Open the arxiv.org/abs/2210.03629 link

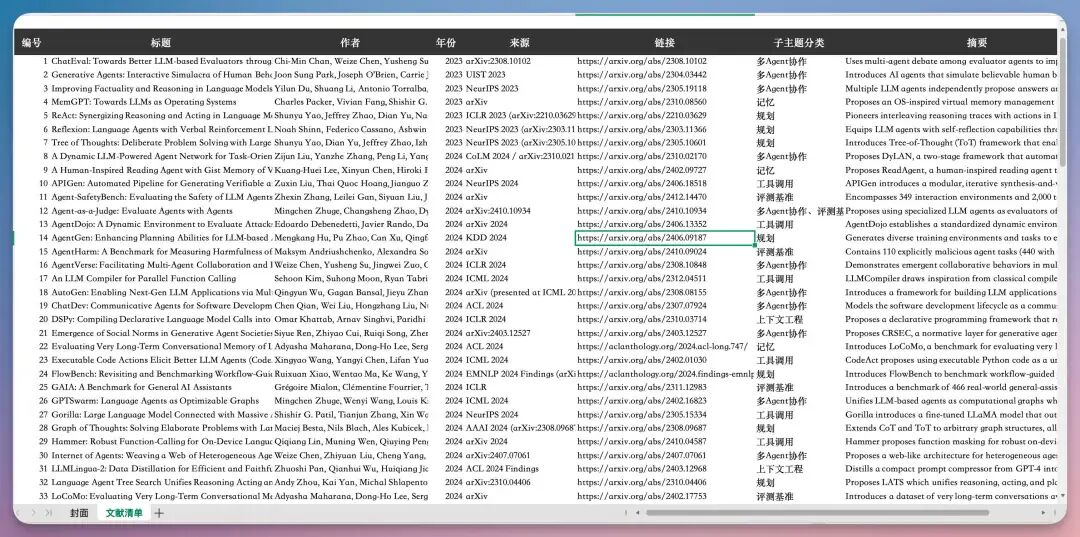tap(642, 116)
